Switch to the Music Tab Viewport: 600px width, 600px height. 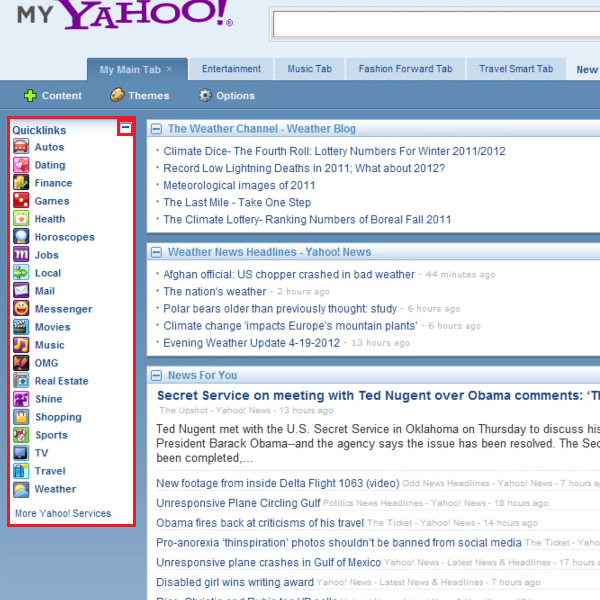(310, 69)
